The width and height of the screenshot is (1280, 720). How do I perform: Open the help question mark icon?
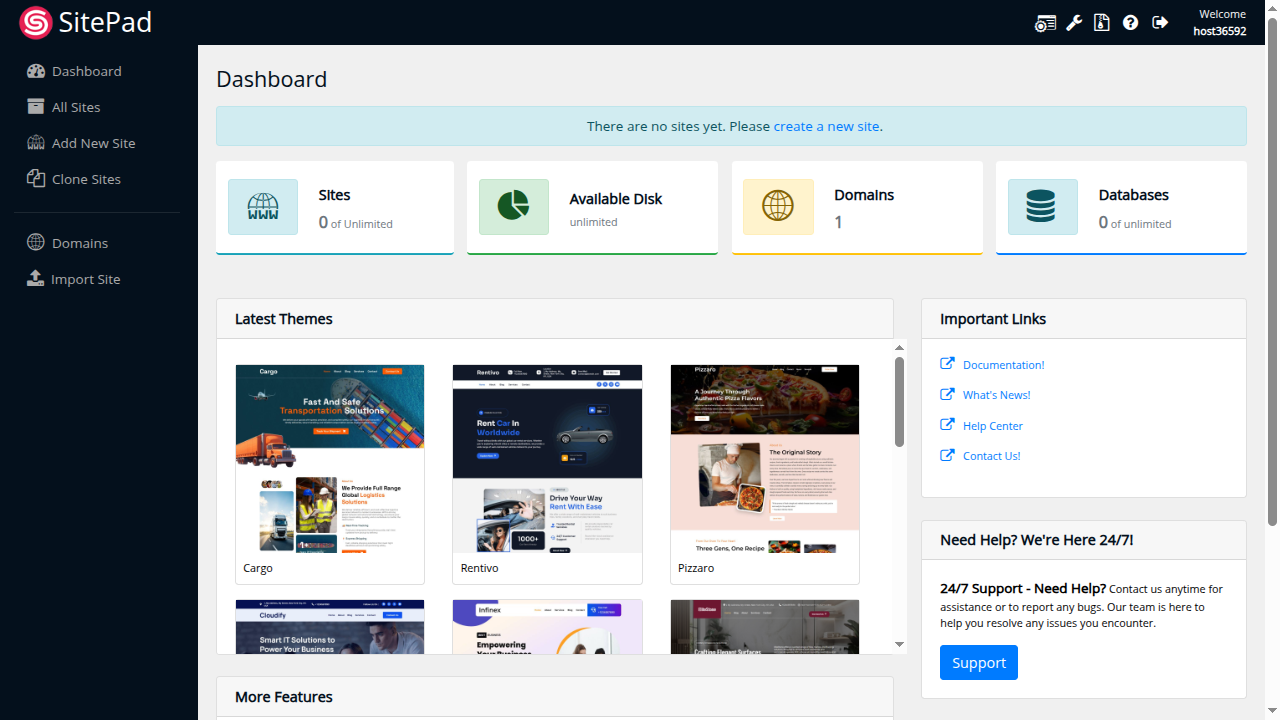pyautogui.click(x=1131, y=23)
